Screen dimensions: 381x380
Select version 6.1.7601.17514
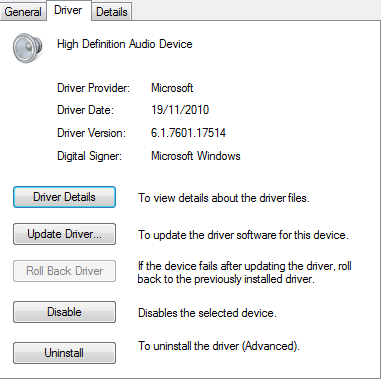click(188, 133)
